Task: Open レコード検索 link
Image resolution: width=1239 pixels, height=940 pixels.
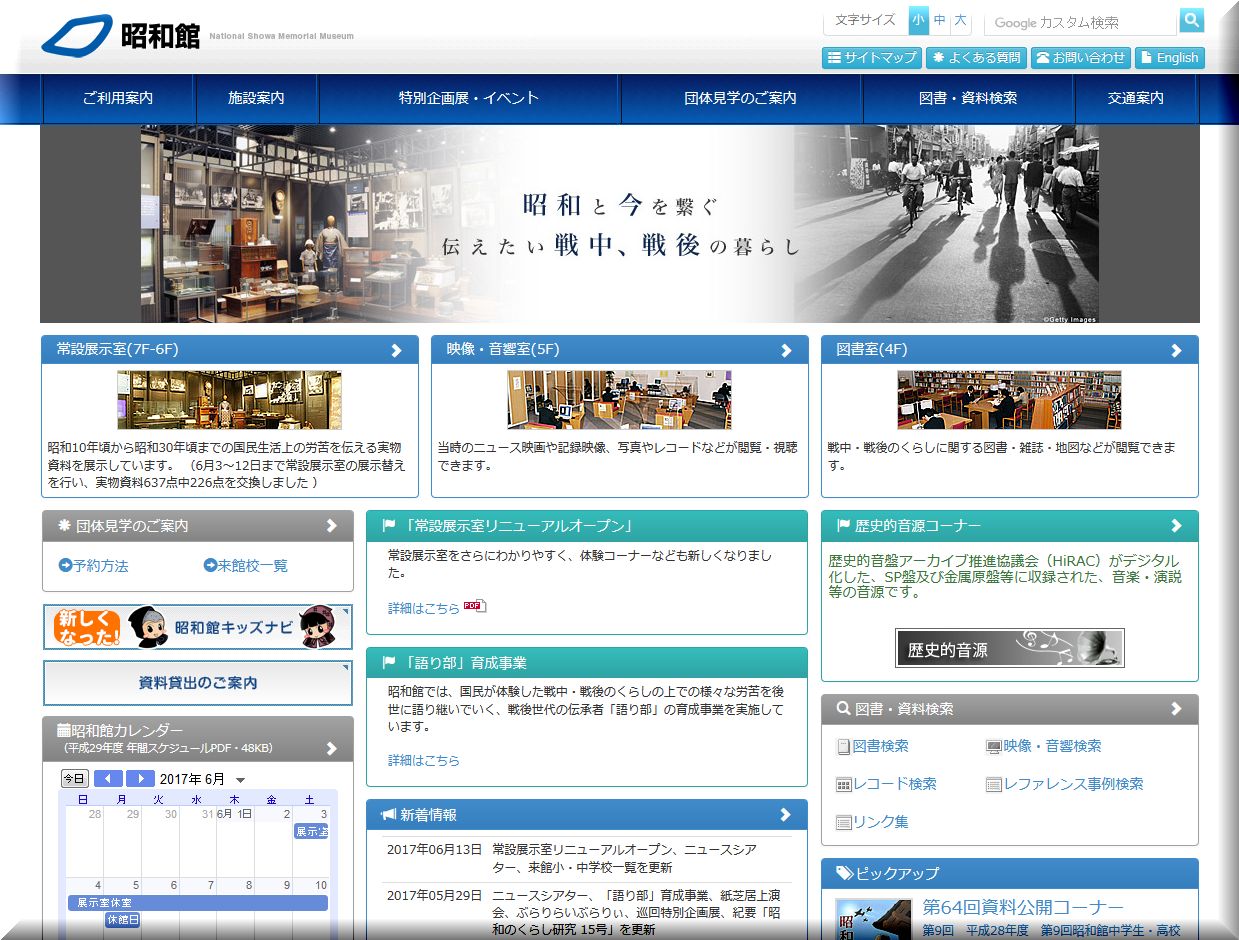Action: coord(887,784)
